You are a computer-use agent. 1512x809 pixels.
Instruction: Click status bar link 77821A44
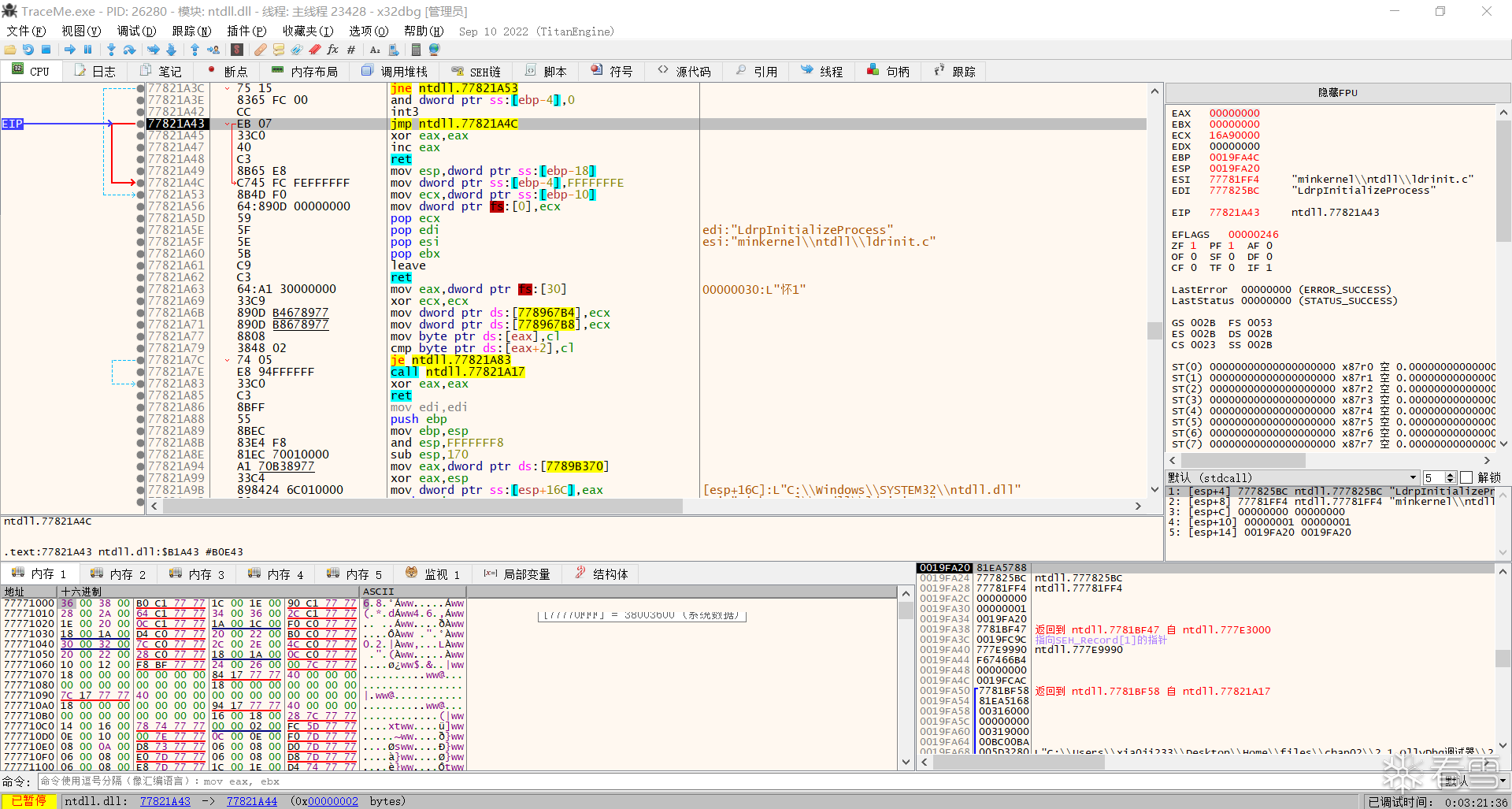click(252, 801)
